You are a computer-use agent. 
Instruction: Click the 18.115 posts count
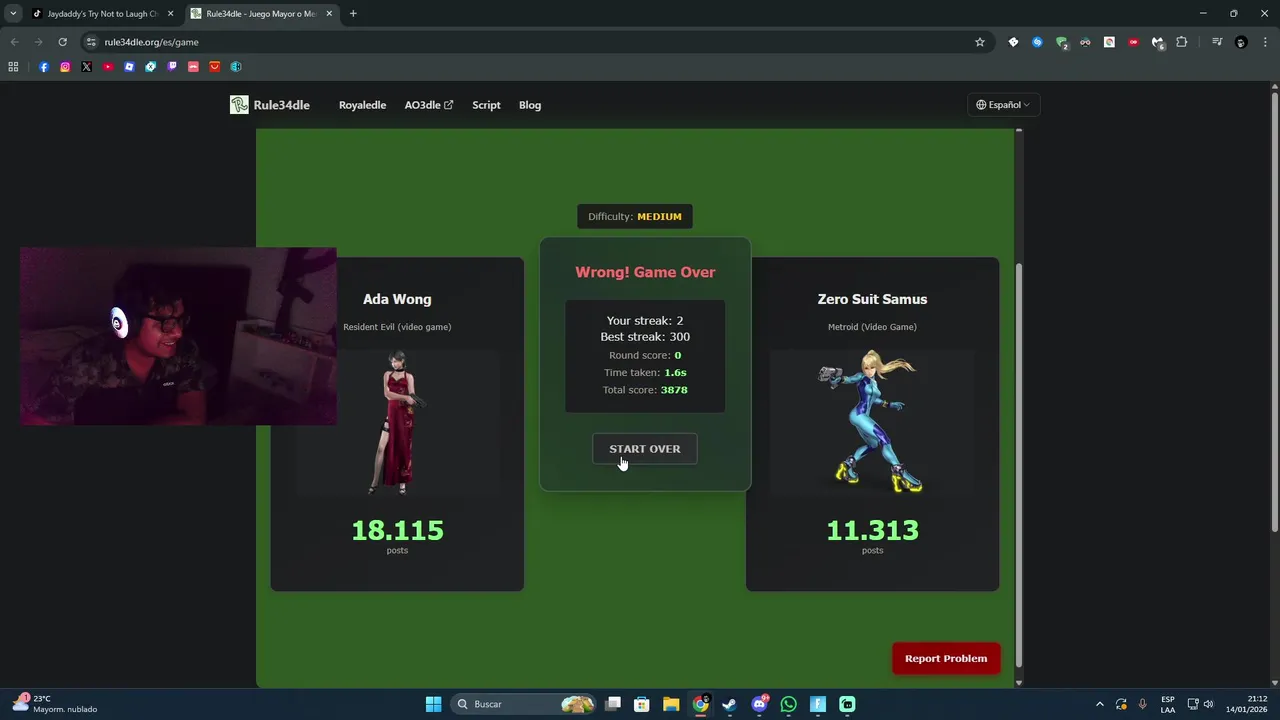(x=397, y=530)
